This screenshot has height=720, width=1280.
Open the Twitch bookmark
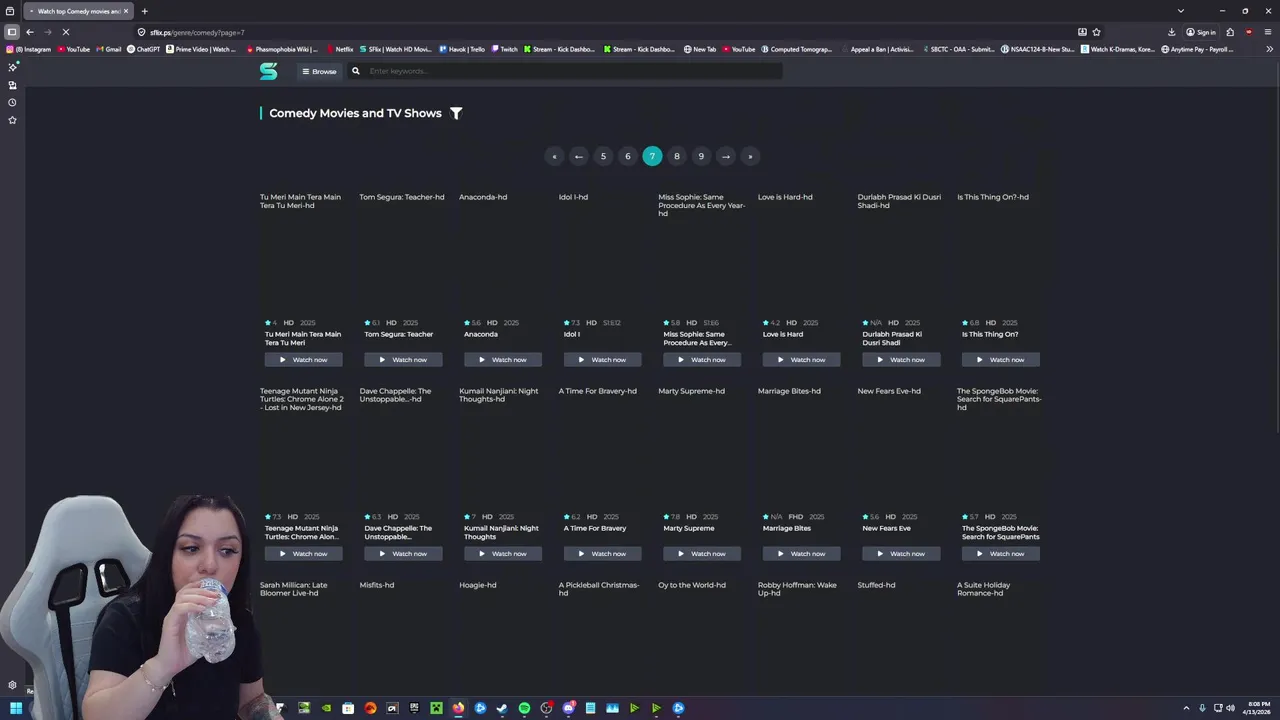(x=504, y=49)
